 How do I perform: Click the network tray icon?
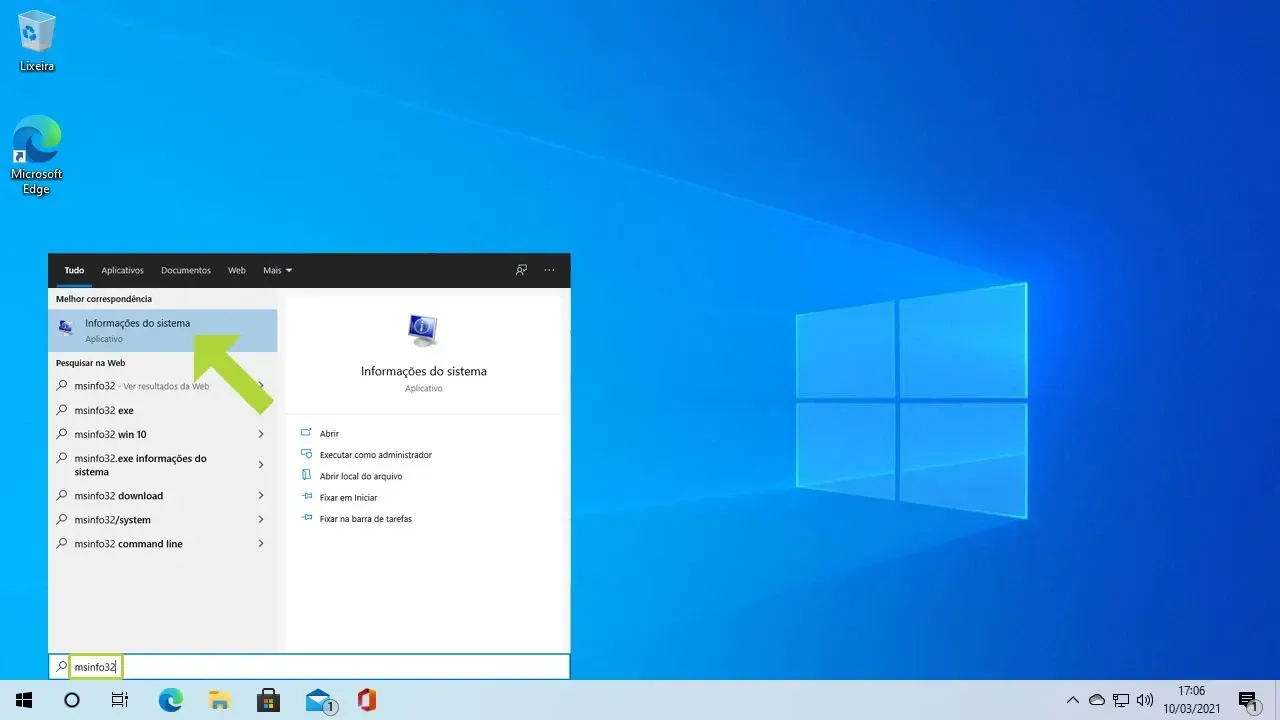(1121, 700)
